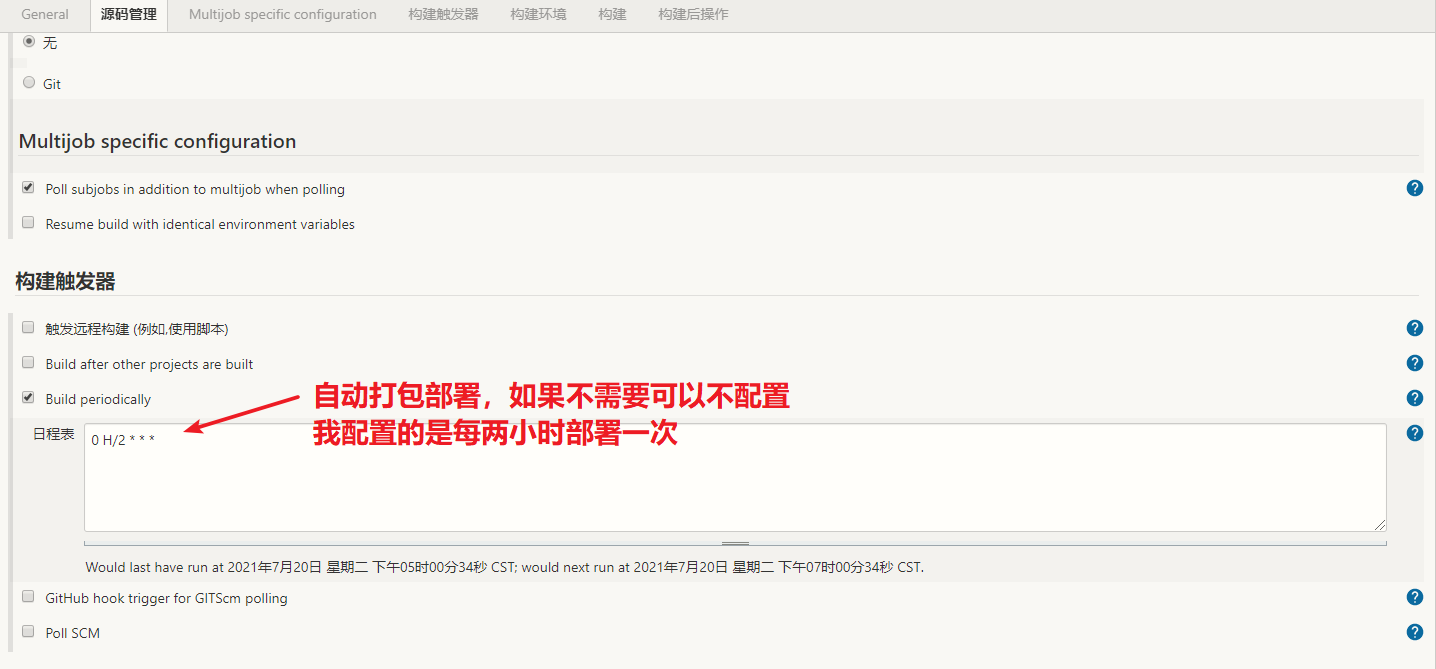
Task: Select the 无 radio button
Action: (28, 41)
